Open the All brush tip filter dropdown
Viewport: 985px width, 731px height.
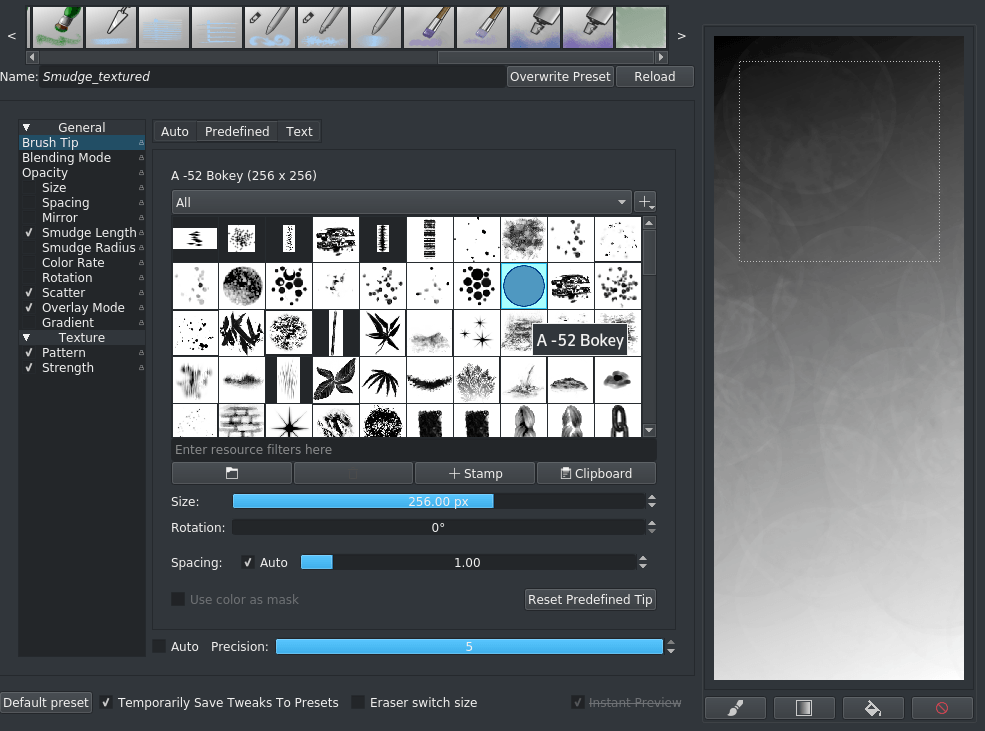pyautogui.click(x=400, y=201)
